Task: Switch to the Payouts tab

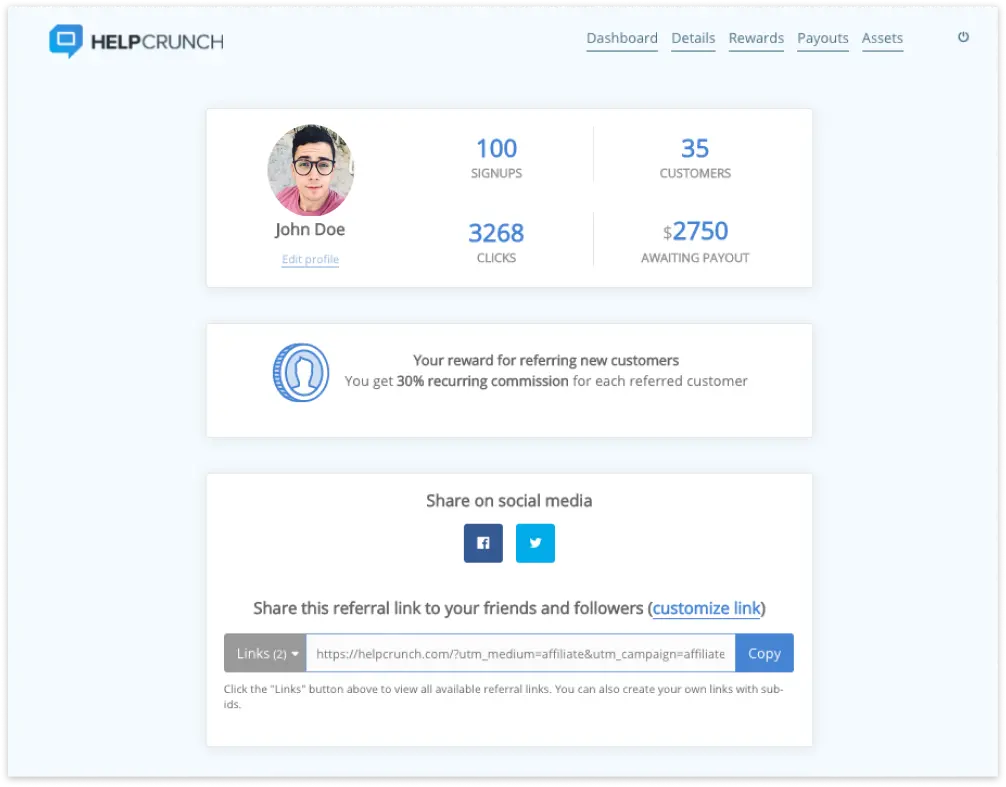Action: pyautogui.click(x=823, y=38)
